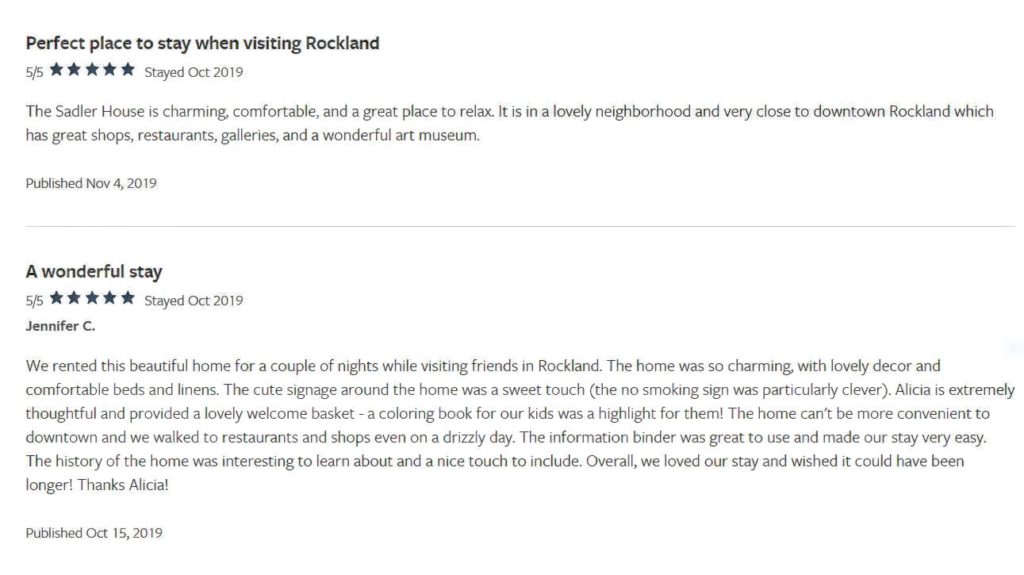
Task: Click the 5/5 score on the Rockland review
Action: [x=35, y=73]
